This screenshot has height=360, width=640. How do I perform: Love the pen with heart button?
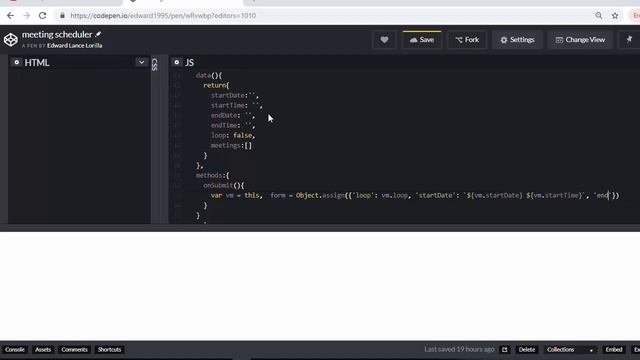pos(384,40)
